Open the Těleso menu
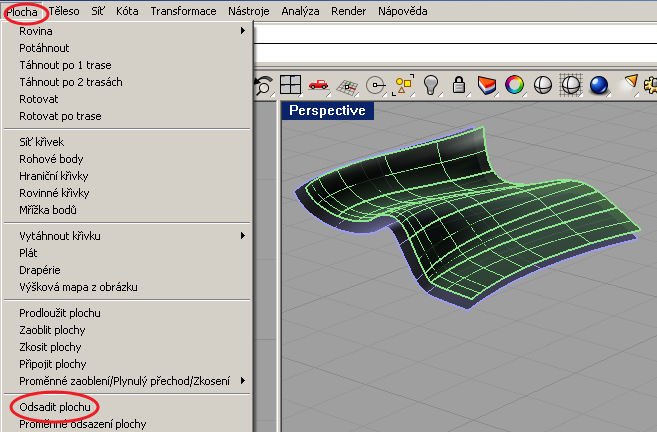This screenshot has width=657, height=432. pyautogui.click(x=64, y=11)
